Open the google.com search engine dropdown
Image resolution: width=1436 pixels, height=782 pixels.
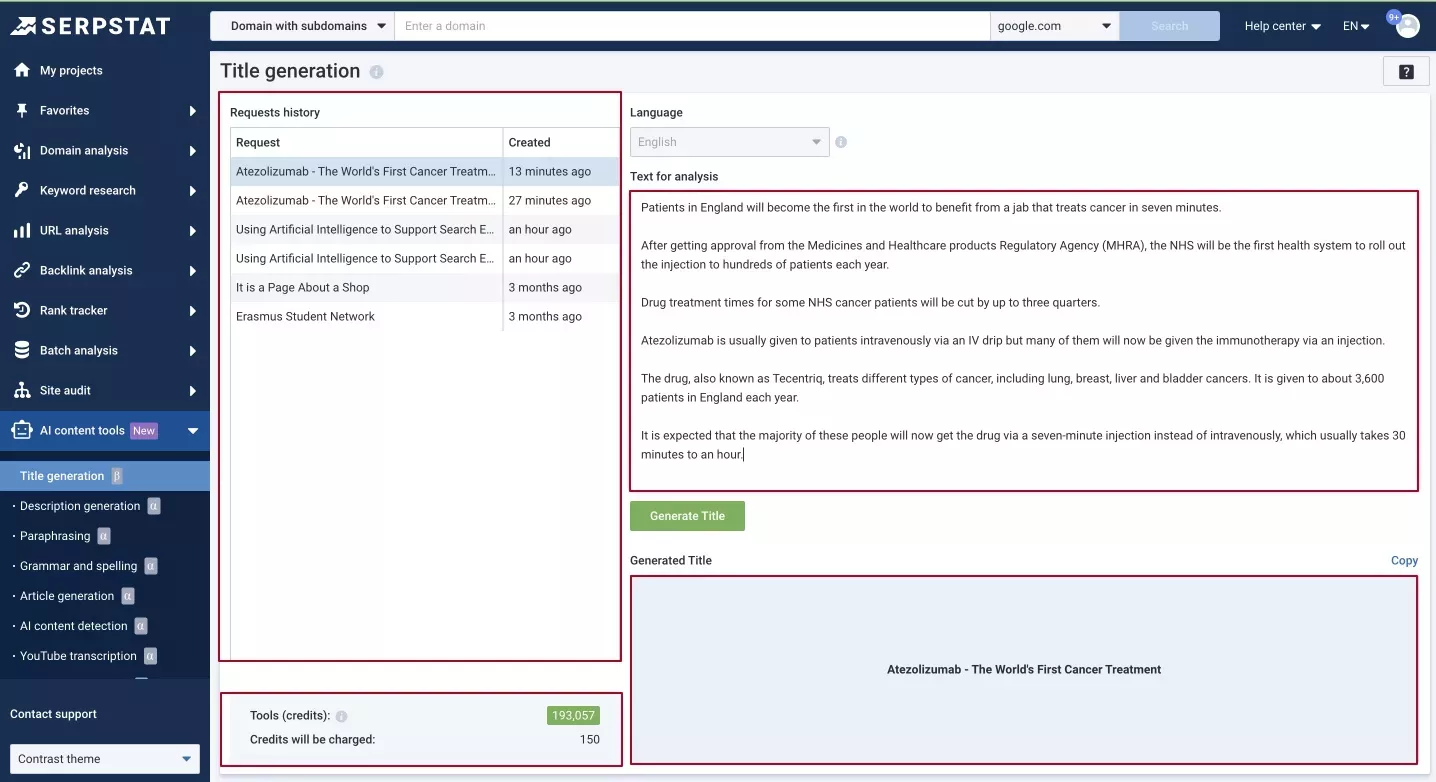pyautogui.click(x=1054, y=26)
